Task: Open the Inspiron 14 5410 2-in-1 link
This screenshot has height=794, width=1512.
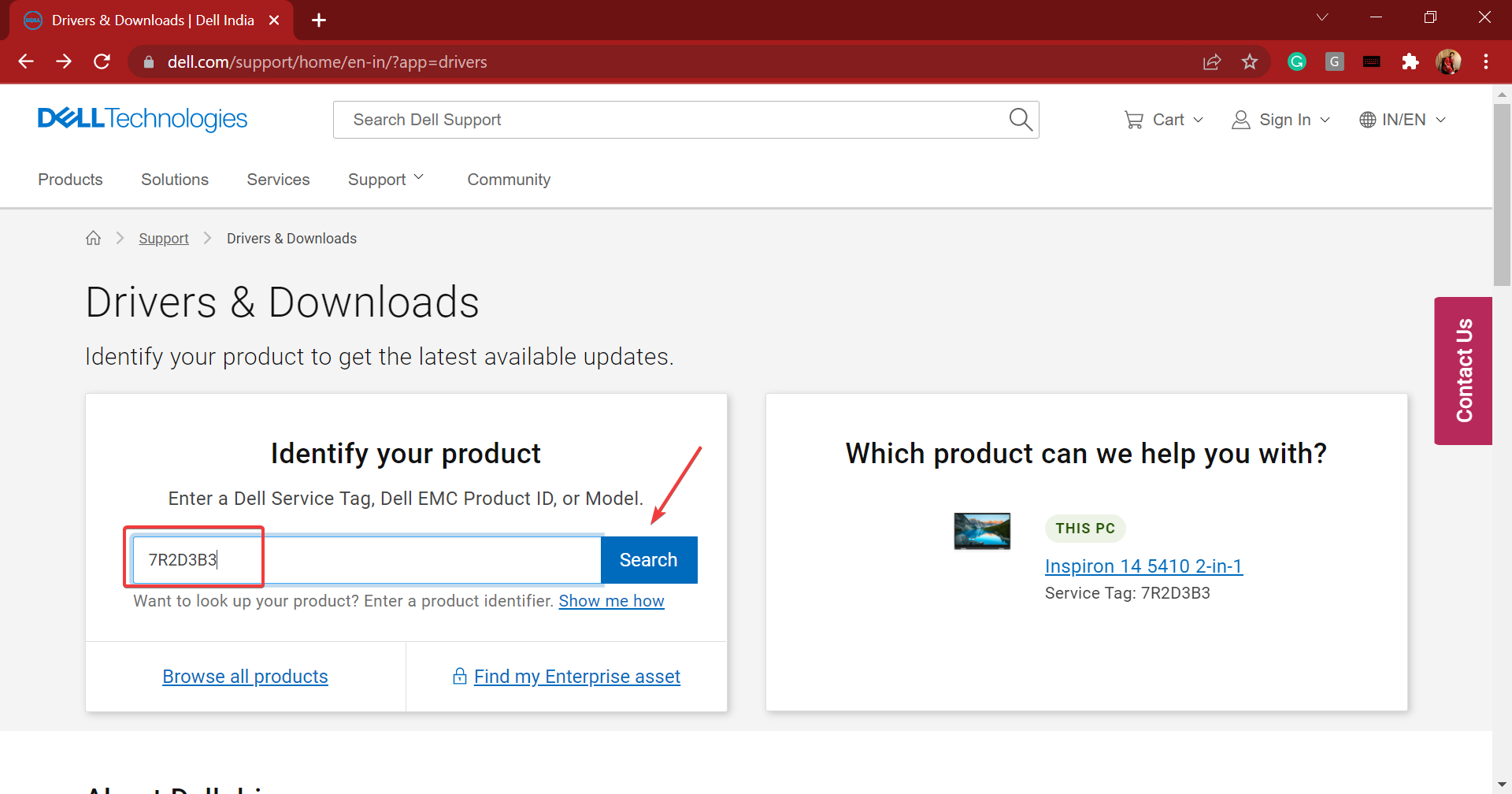Action: 1143,566
